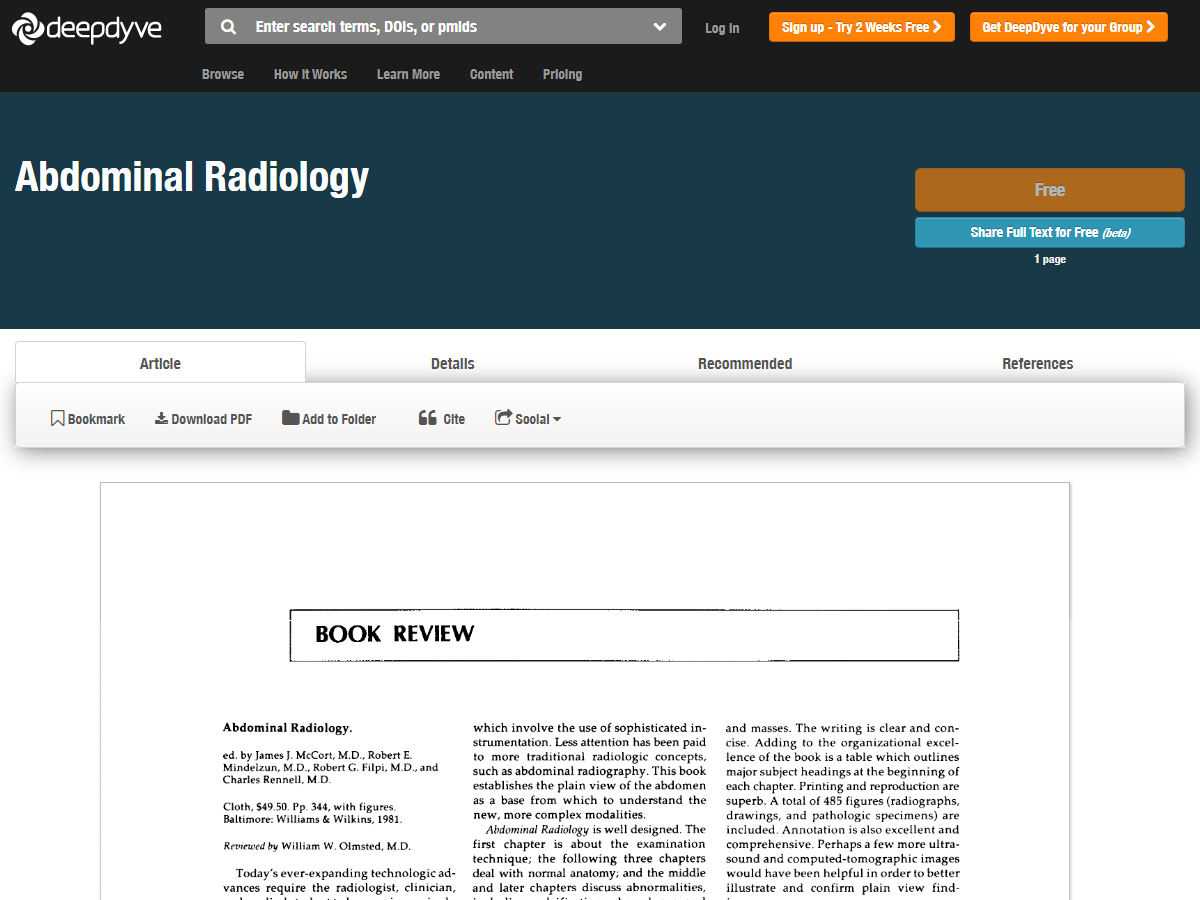Click the Cite quotation icon
This screenshot has height=900, width=1200.
coord(427,418)
